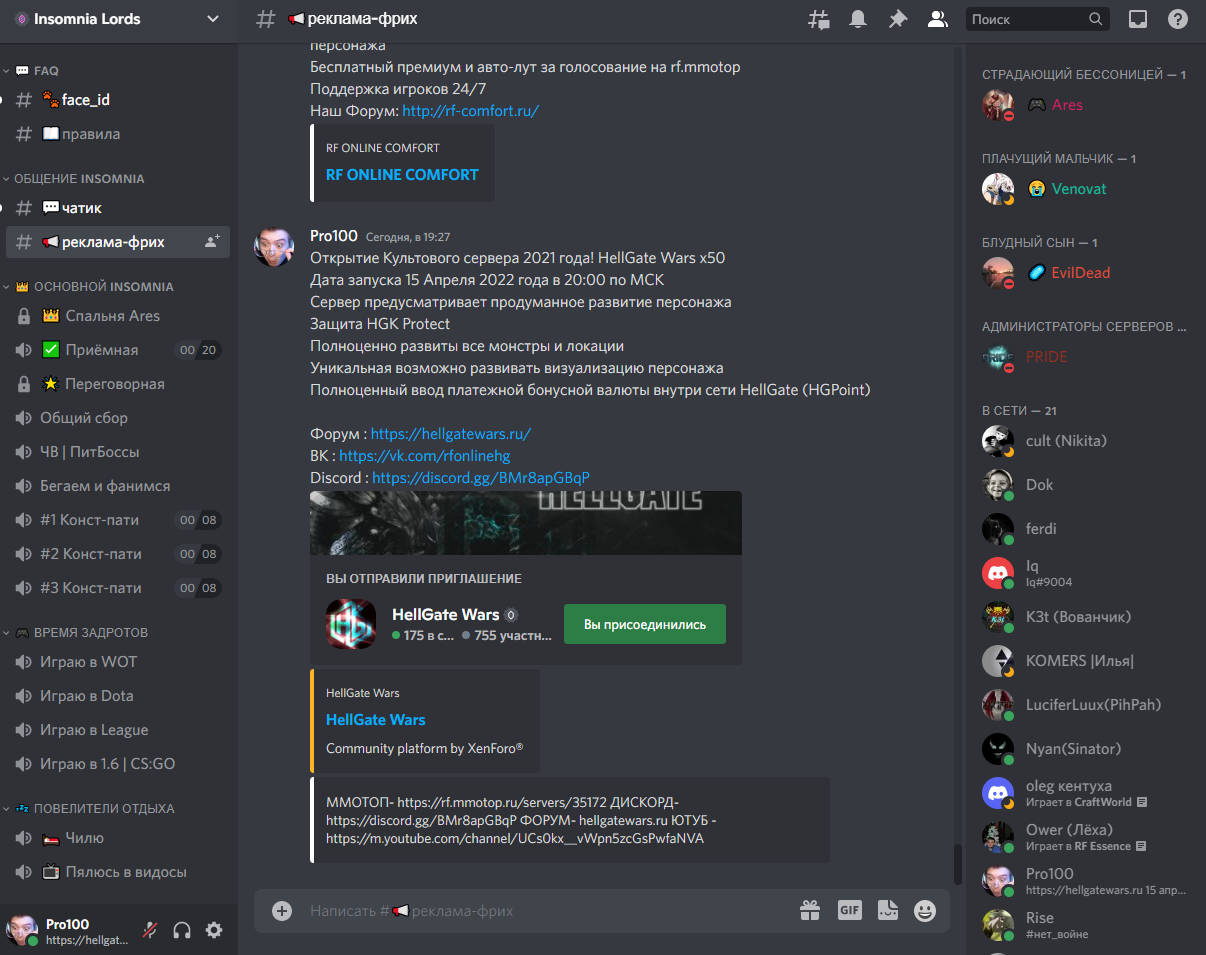Join the Общий сбор voice channel

coord(118,418)
